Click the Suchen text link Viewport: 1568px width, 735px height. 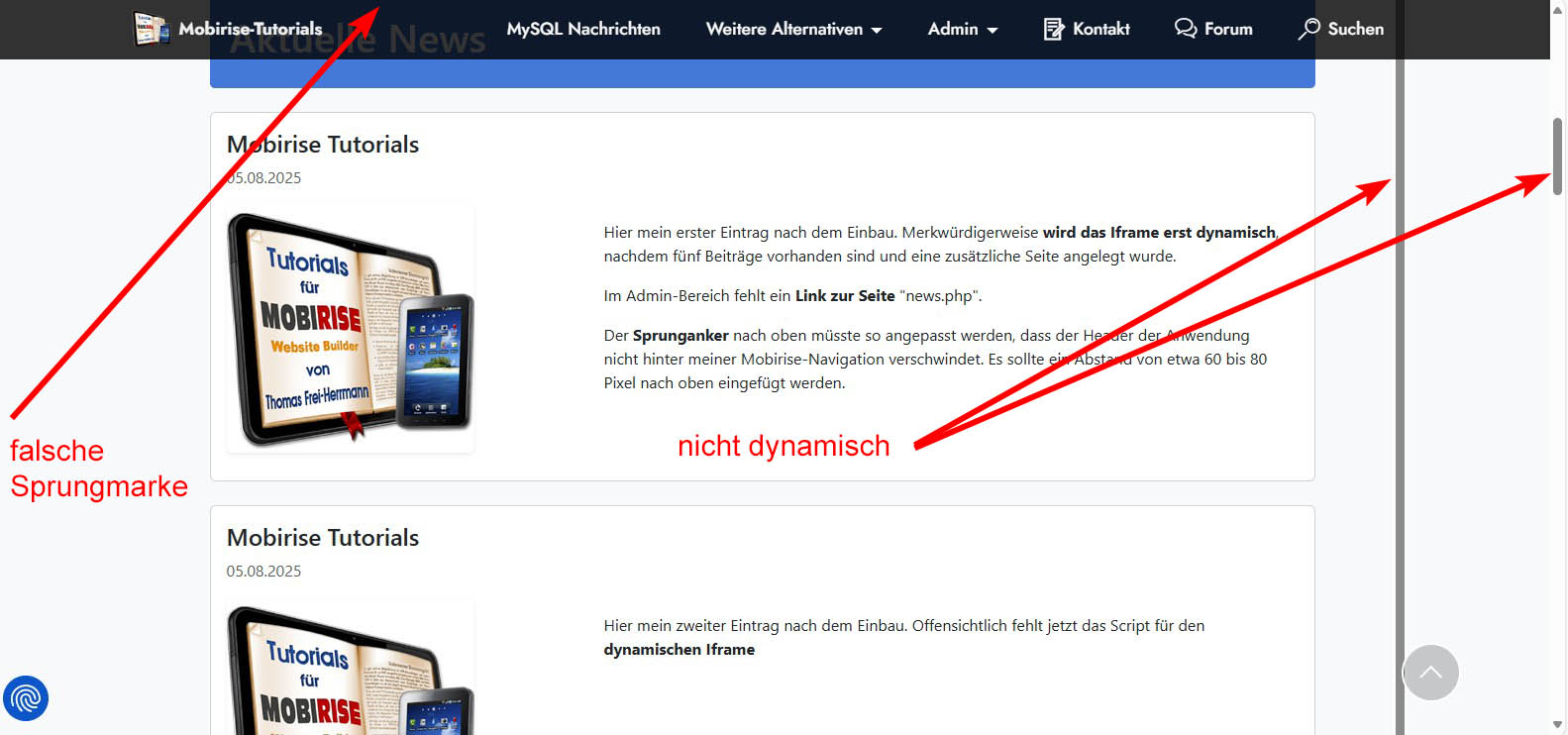(x=1355, y=29)
